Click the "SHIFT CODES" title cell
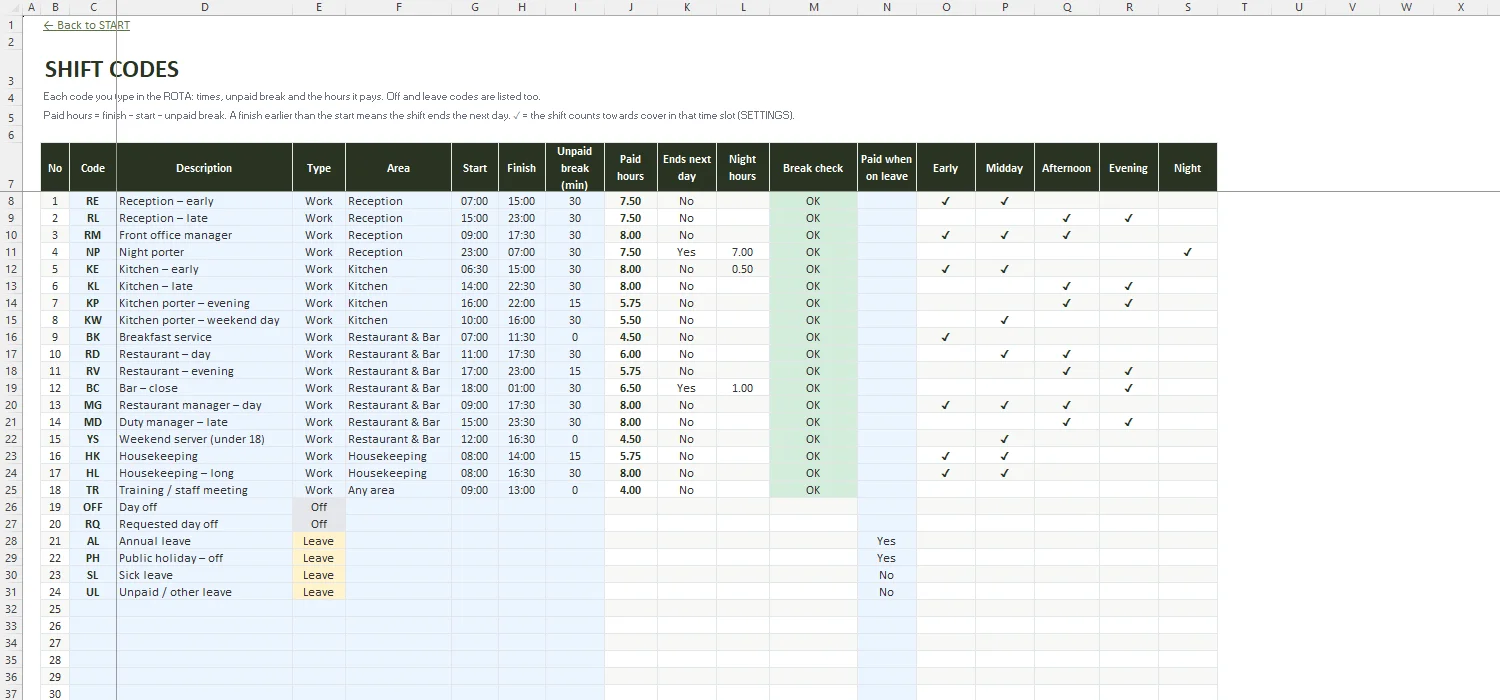Viewport: 1500px width, 700px height. click(x=112, y=69)
